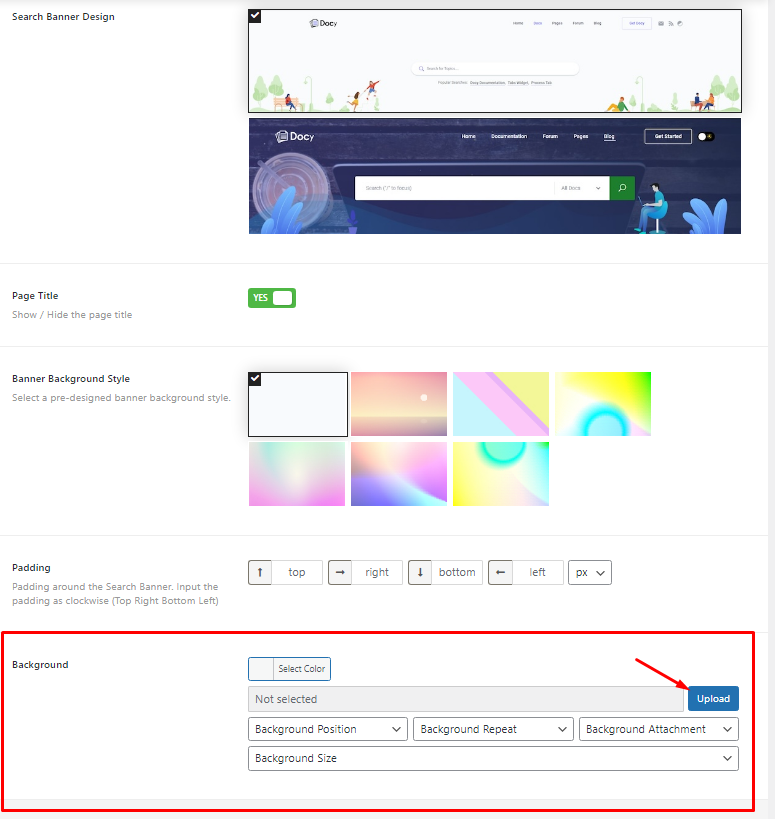Choose the pink sunset banner background style
The height and width of the screenshot is (819, 775).
[x=399, y=404]
